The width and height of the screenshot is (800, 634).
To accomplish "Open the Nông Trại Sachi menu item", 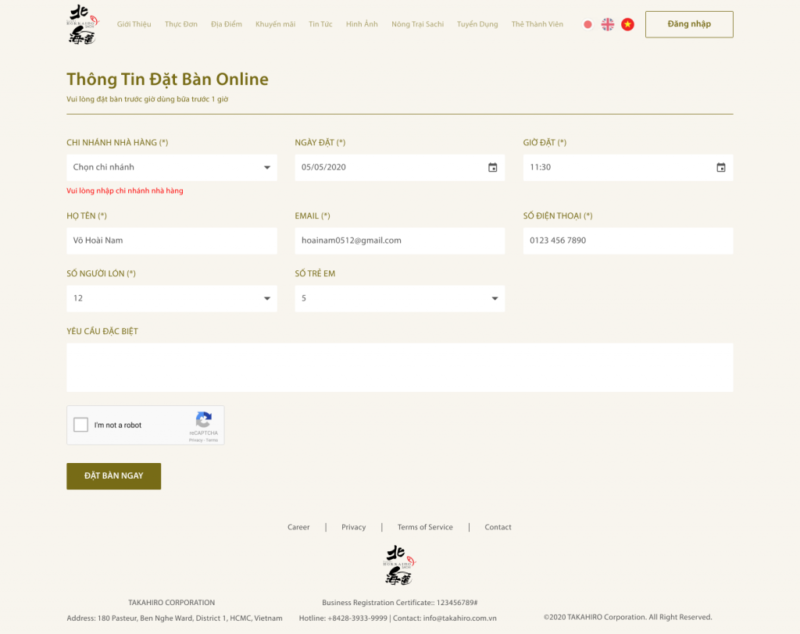I will 417,24.
